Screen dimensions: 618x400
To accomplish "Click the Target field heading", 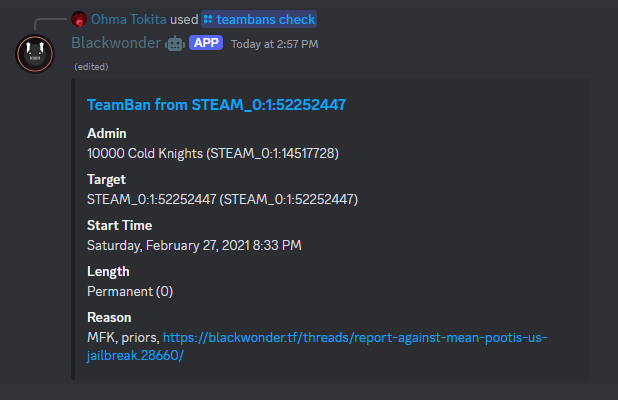I will [x=106, y=179].
